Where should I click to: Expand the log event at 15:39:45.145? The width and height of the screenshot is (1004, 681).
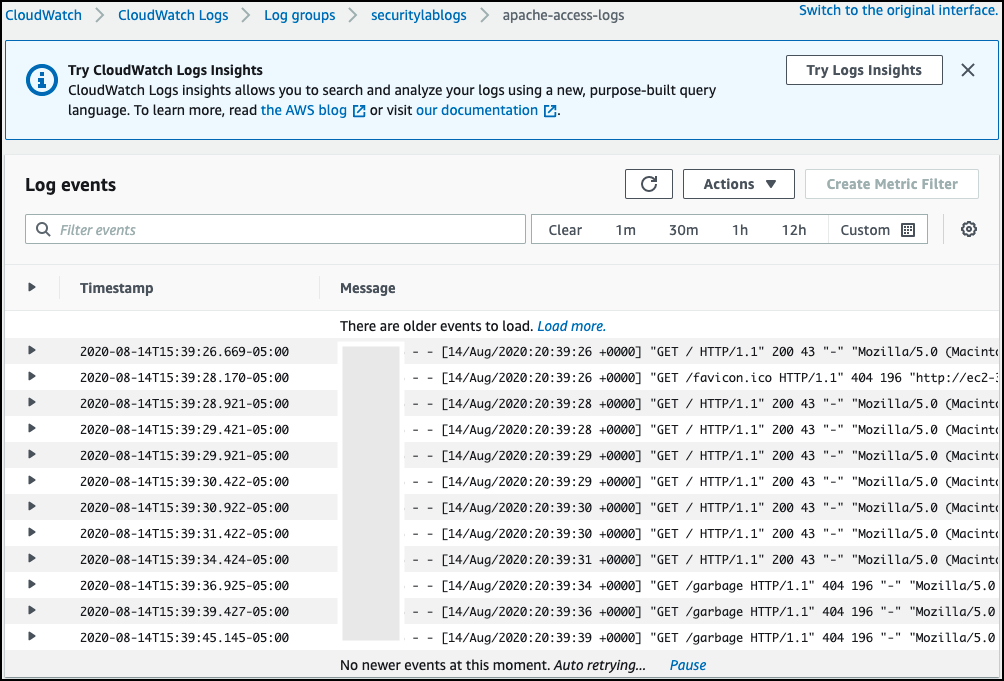tap(31, 636)
